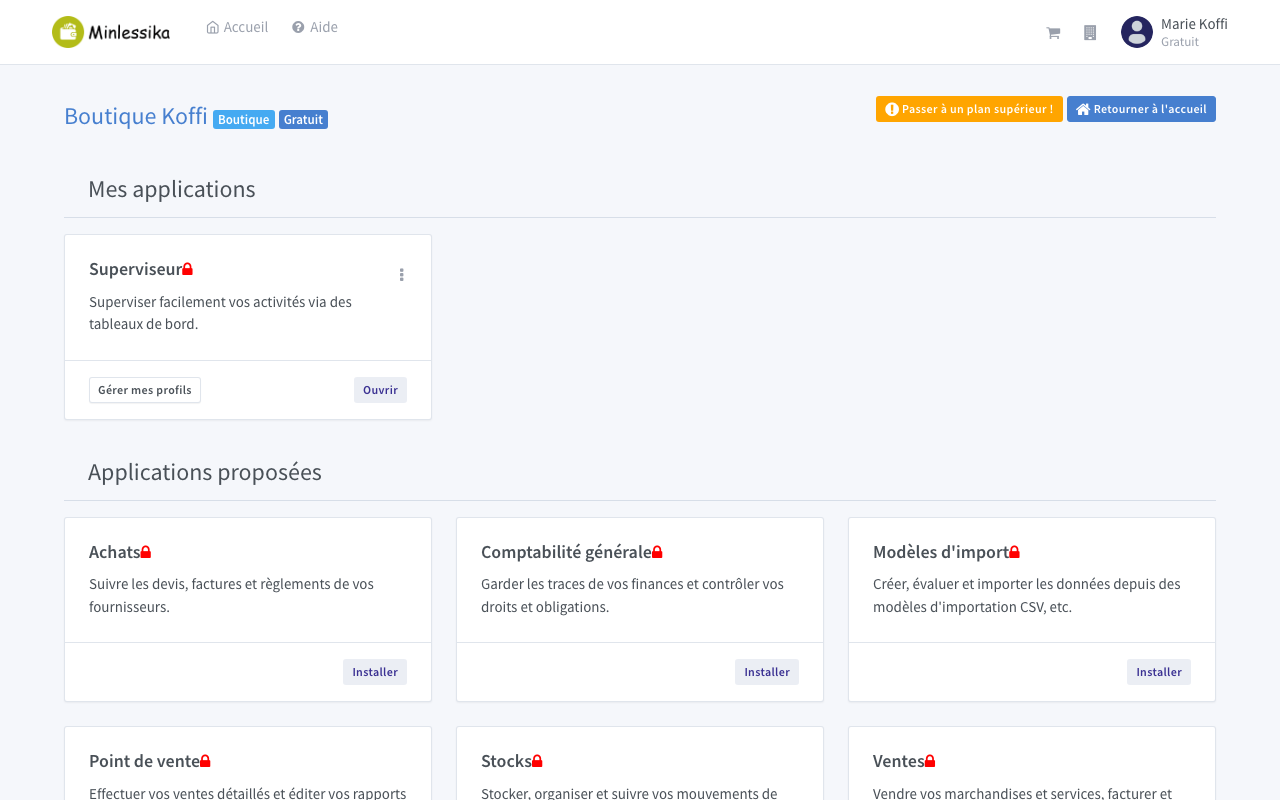
Task: Open the shopping cart icon
Action: point(1053,33)
